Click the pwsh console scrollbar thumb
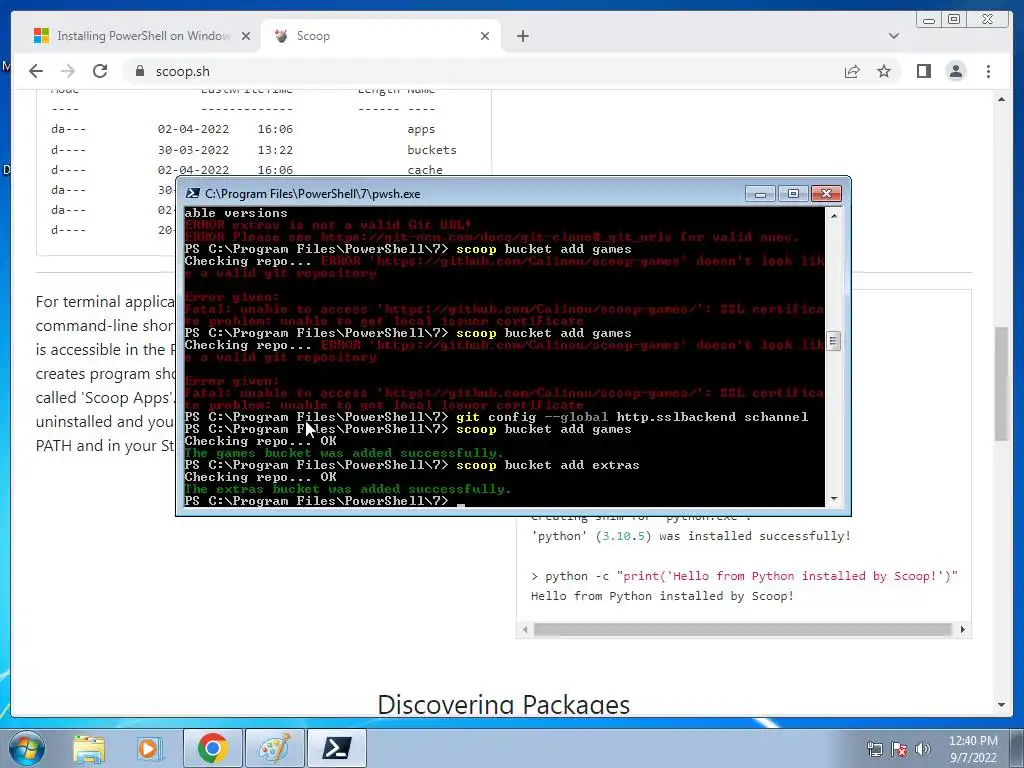The image size is (1024, 768). pos(833,341)
